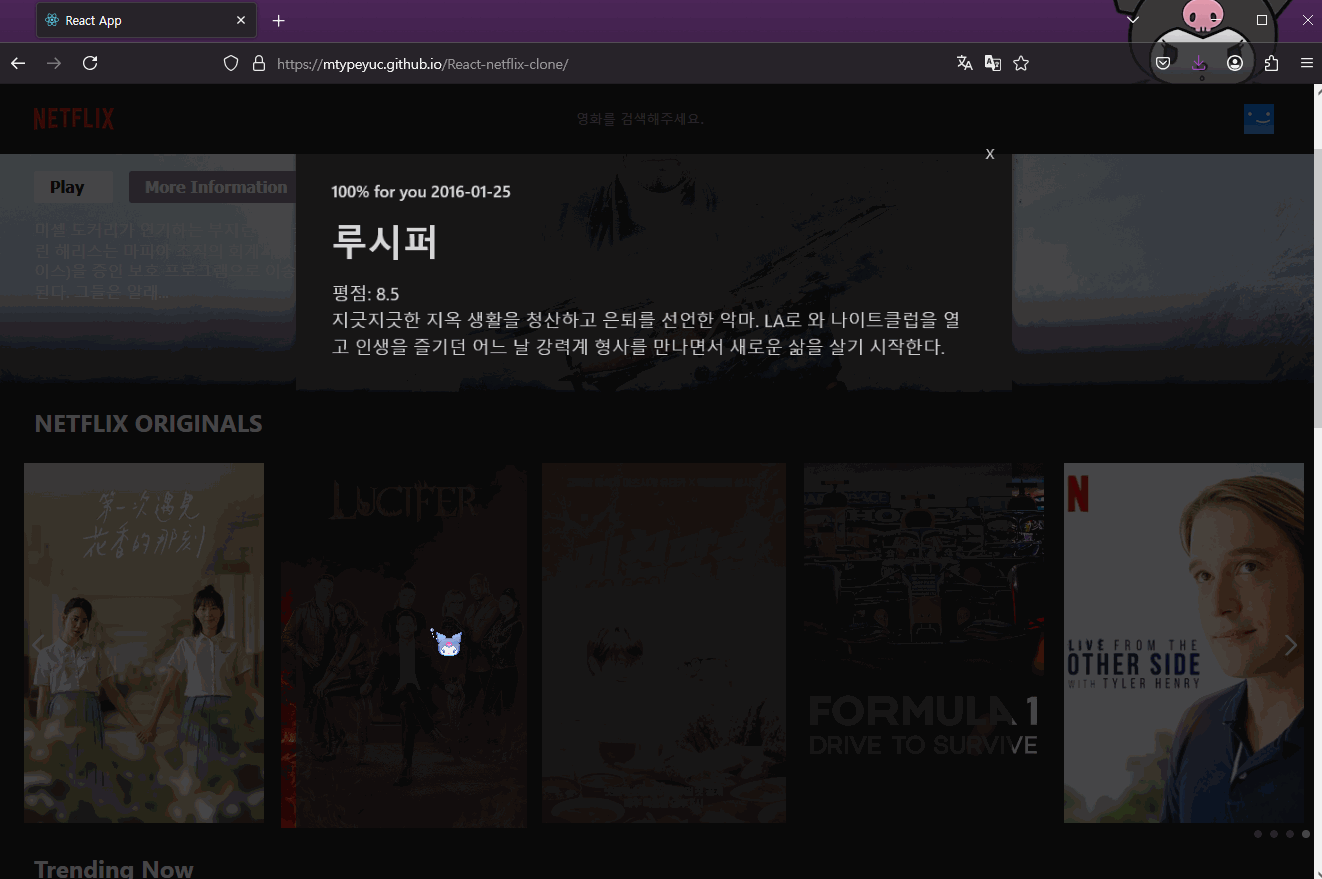Click the React logo favicon on the tab
The width and height of the screenshot is (1322, 879).
click(x=52, y=20)
